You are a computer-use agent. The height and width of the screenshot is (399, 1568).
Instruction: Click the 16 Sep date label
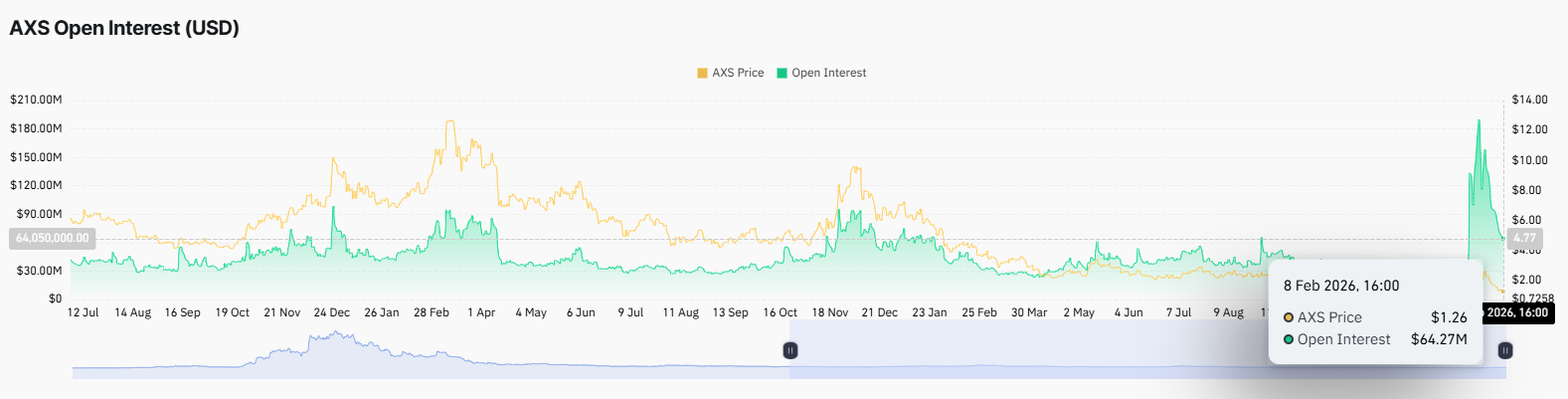click(182, 312)
